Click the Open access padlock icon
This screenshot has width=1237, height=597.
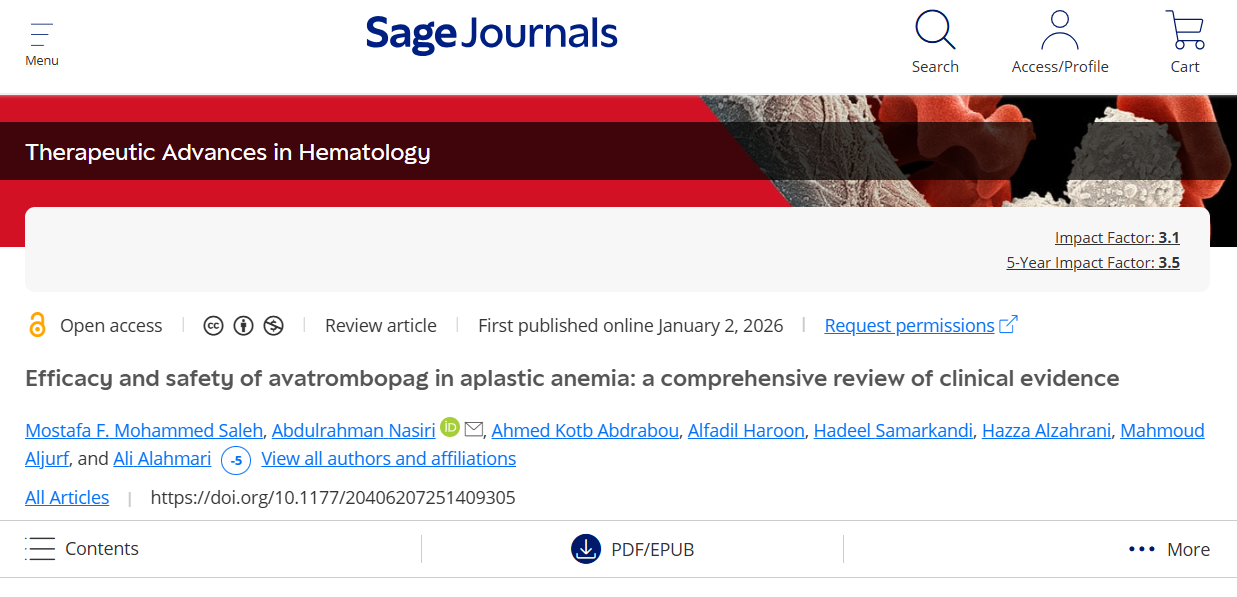[38, 325]
